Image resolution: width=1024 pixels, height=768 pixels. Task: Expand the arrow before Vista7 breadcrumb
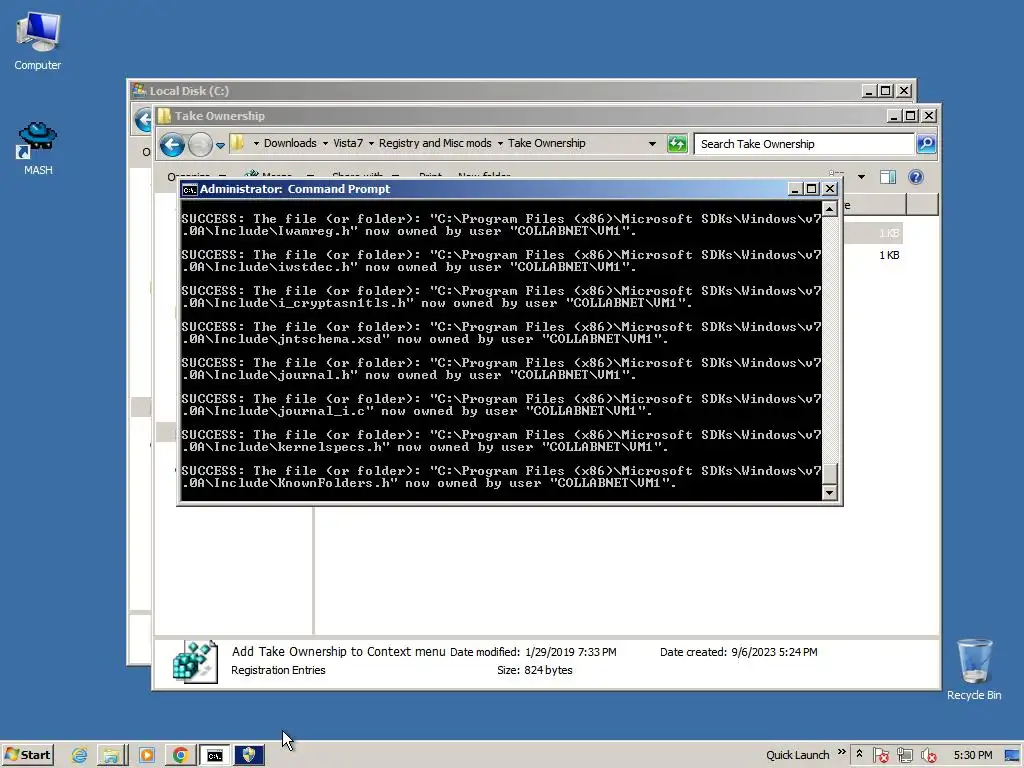(x=325, y=144)
